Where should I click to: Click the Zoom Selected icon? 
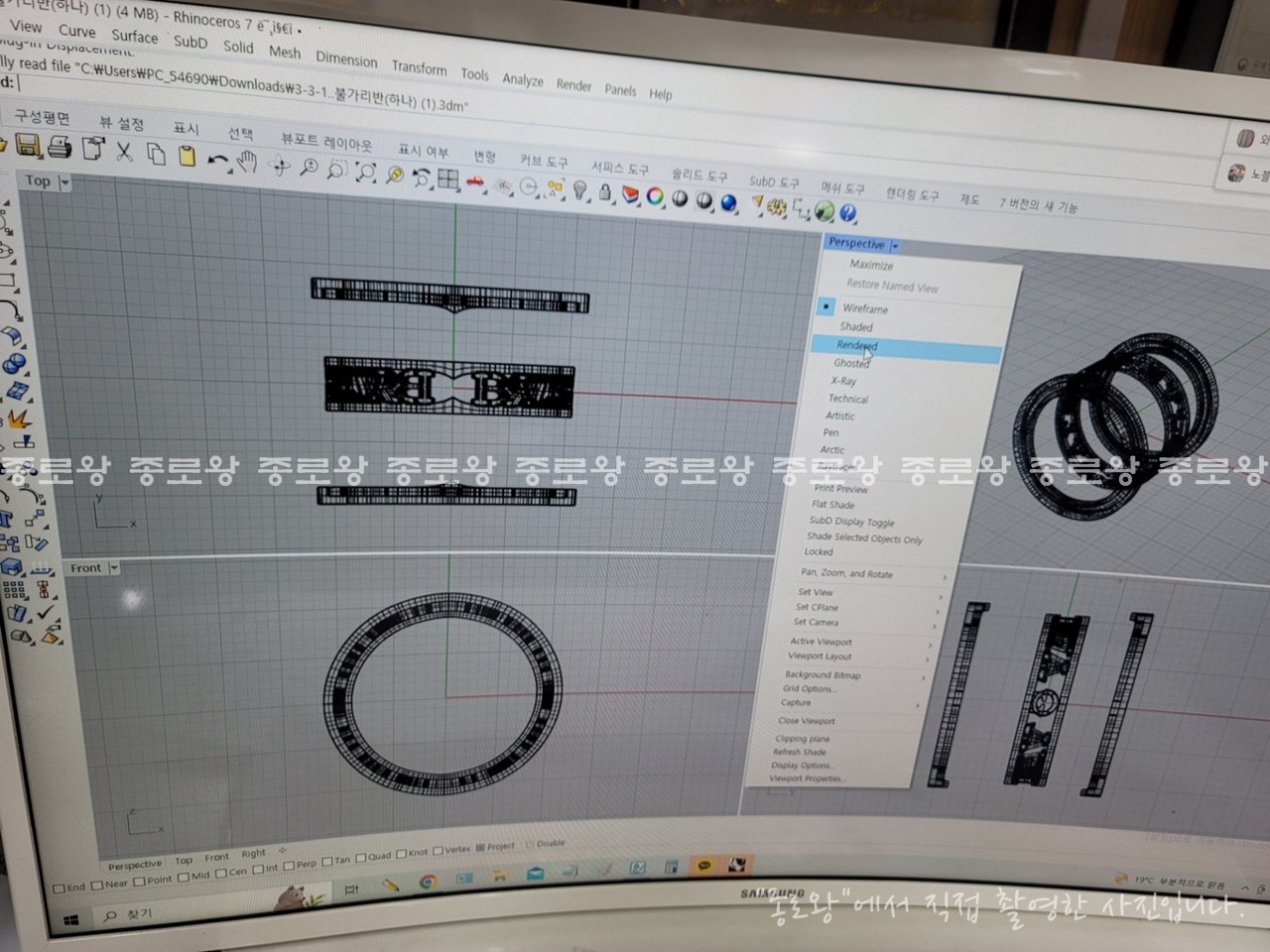(395, 176)
